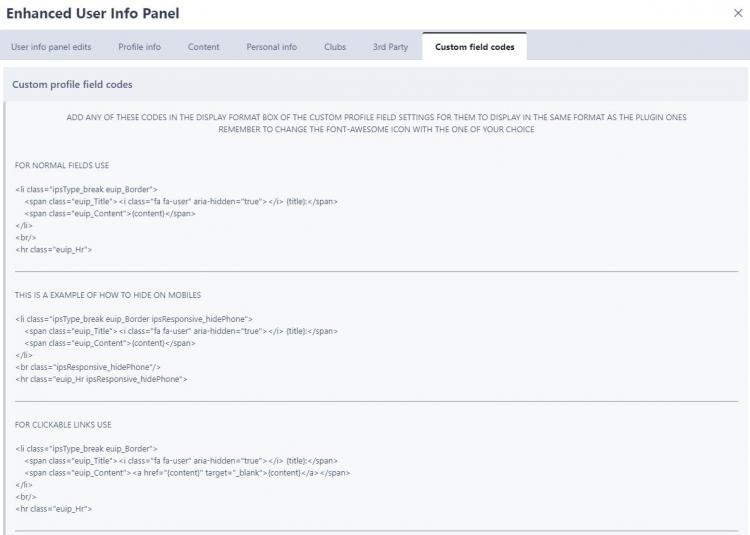The height and width of the screenshot is (535, 750).
Task: Click the ADD ANY OF THESE CODES instruction line
Action: pyautogui.click(x=375, y=117)
